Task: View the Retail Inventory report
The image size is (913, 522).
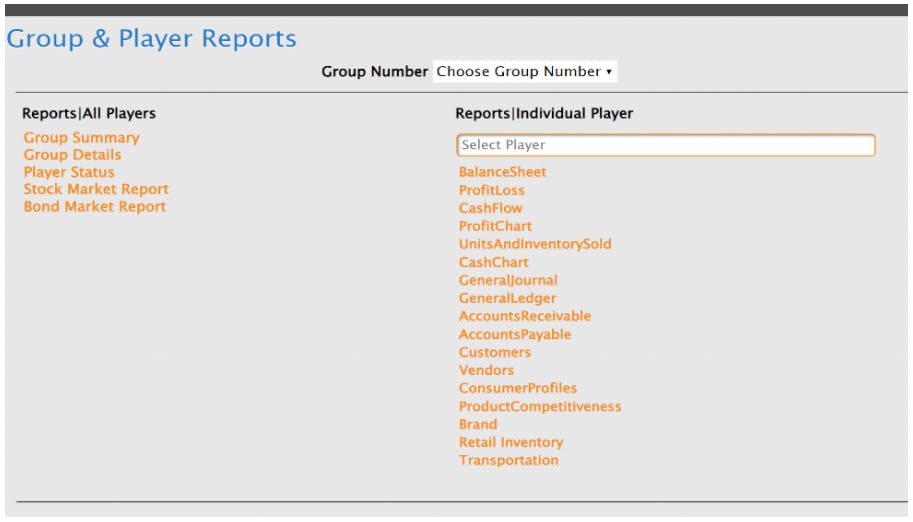Action: (511, 443)
